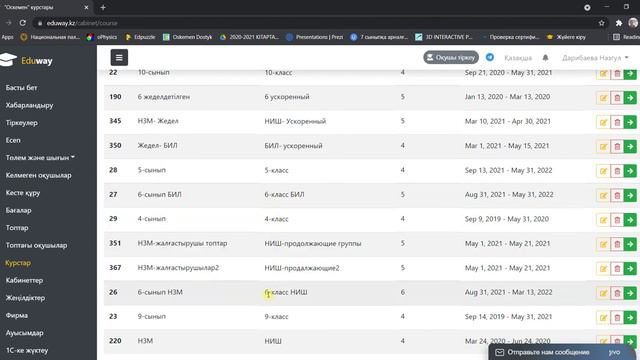Open the Edpuzzle bookmark
Viewport: 640px width, 360px height.
(x=140, y=37)
